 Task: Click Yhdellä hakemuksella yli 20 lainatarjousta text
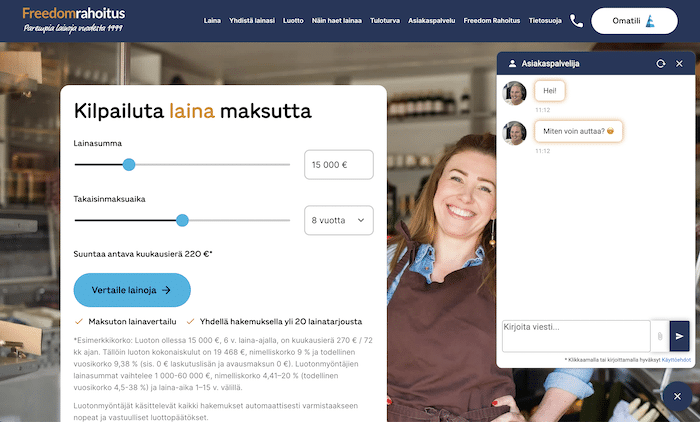pyautogui.click(x=281, y=322)
